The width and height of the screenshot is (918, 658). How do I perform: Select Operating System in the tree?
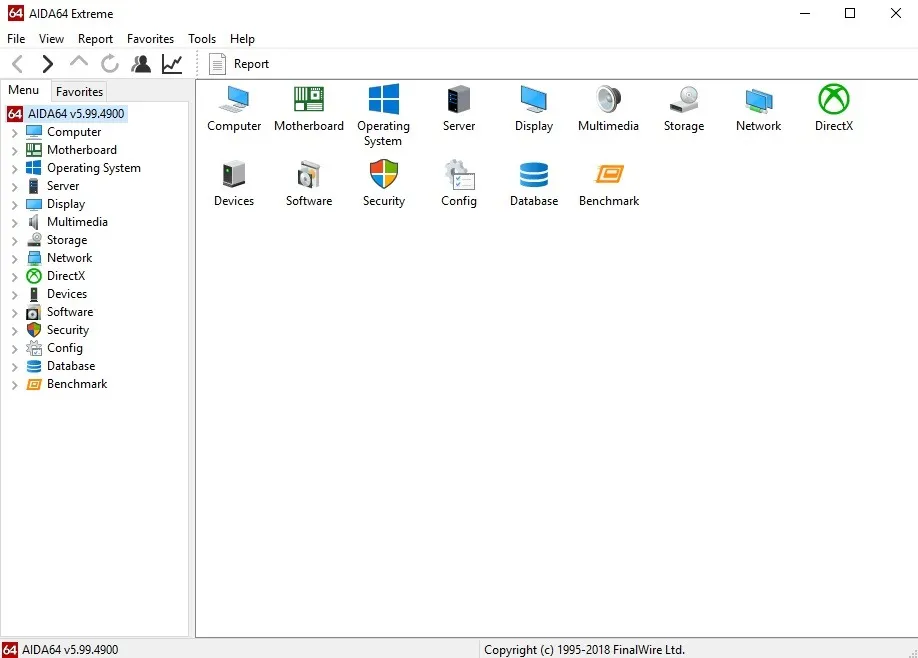94,168
